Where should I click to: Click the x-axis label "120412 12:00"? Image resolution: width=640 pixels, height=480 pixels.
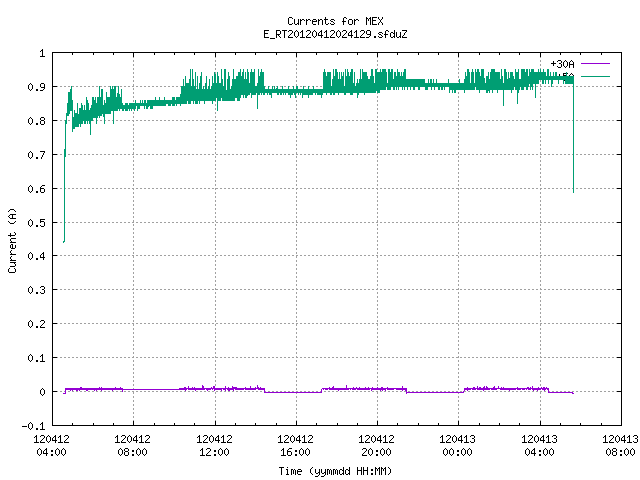pos(214,445)
